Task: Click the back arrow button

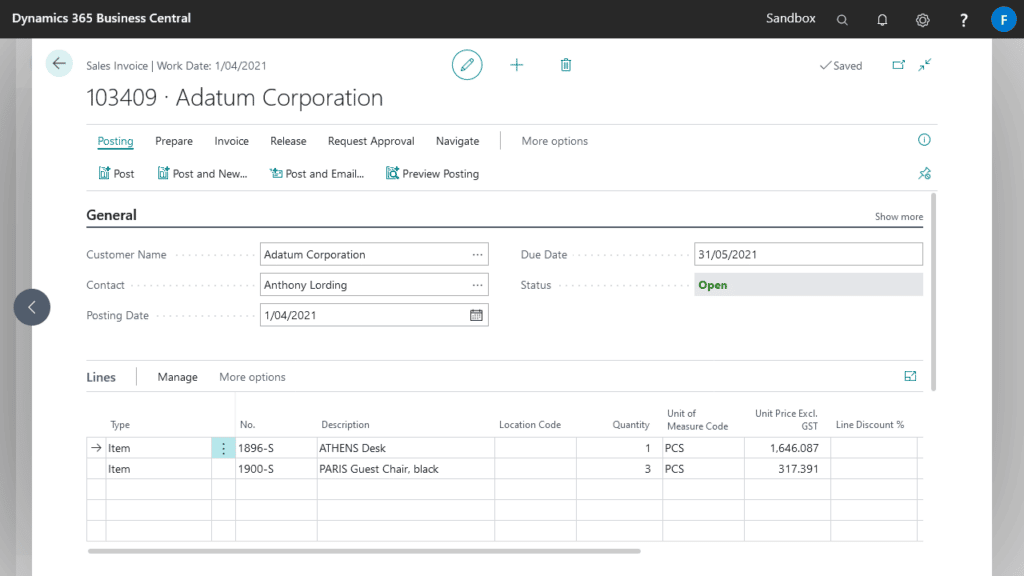Action: coord(59,64)
